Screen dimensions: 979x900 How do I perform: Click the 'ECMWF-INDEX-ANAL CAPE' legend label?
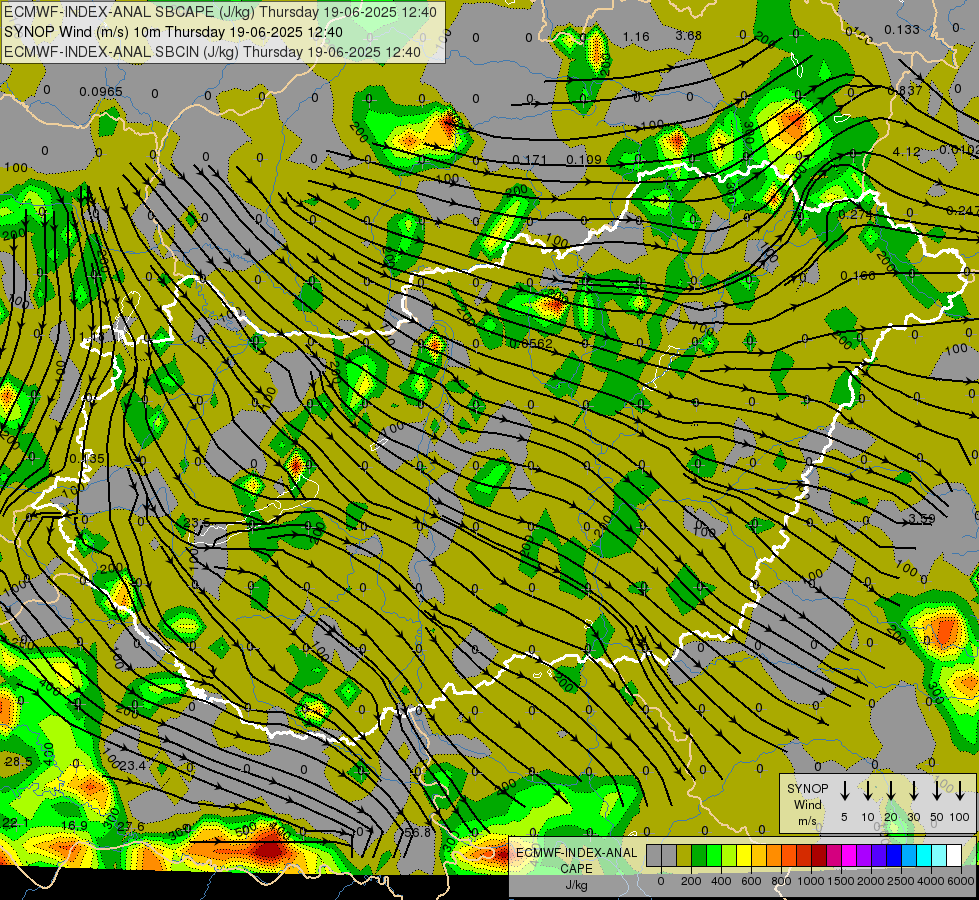coord(576,861)
